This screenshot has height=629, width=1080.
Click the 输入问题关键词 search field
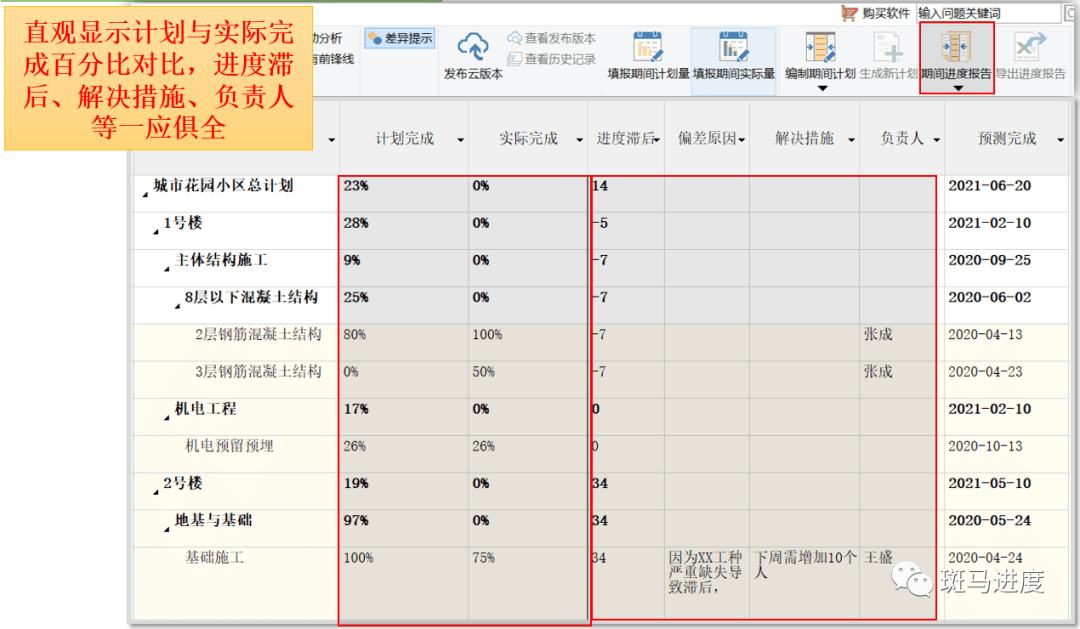coord(988,13)
